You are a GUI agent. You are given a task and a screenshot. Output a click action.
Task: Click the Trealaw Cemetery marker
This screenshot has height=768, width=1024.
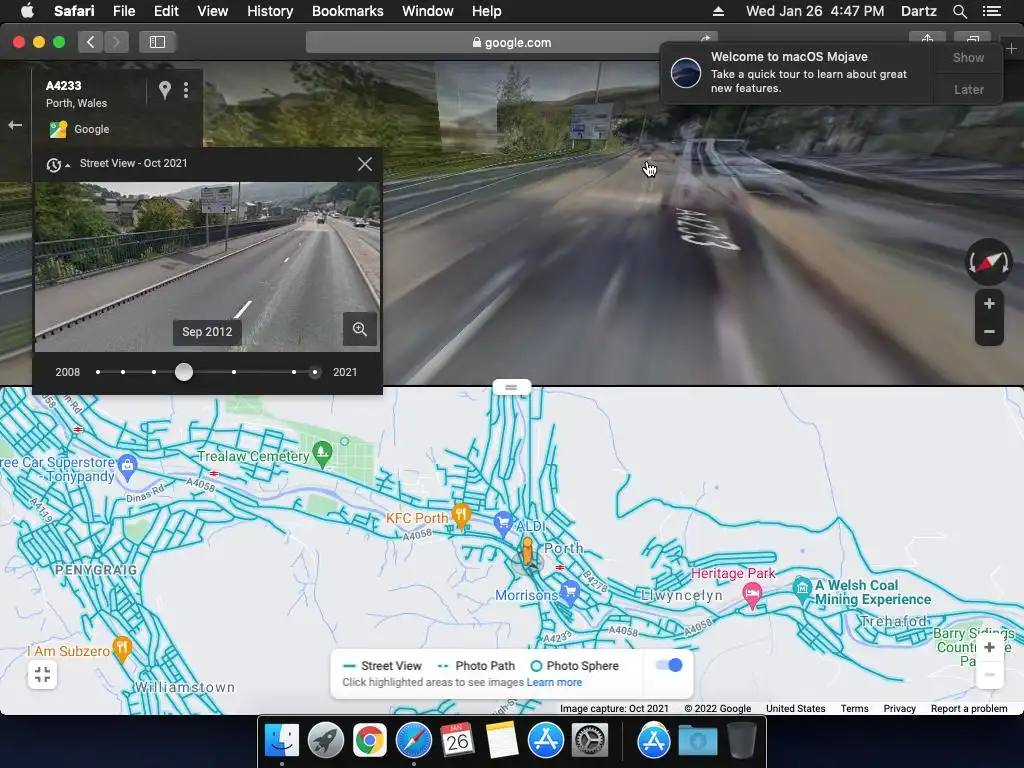coord(322,452)
